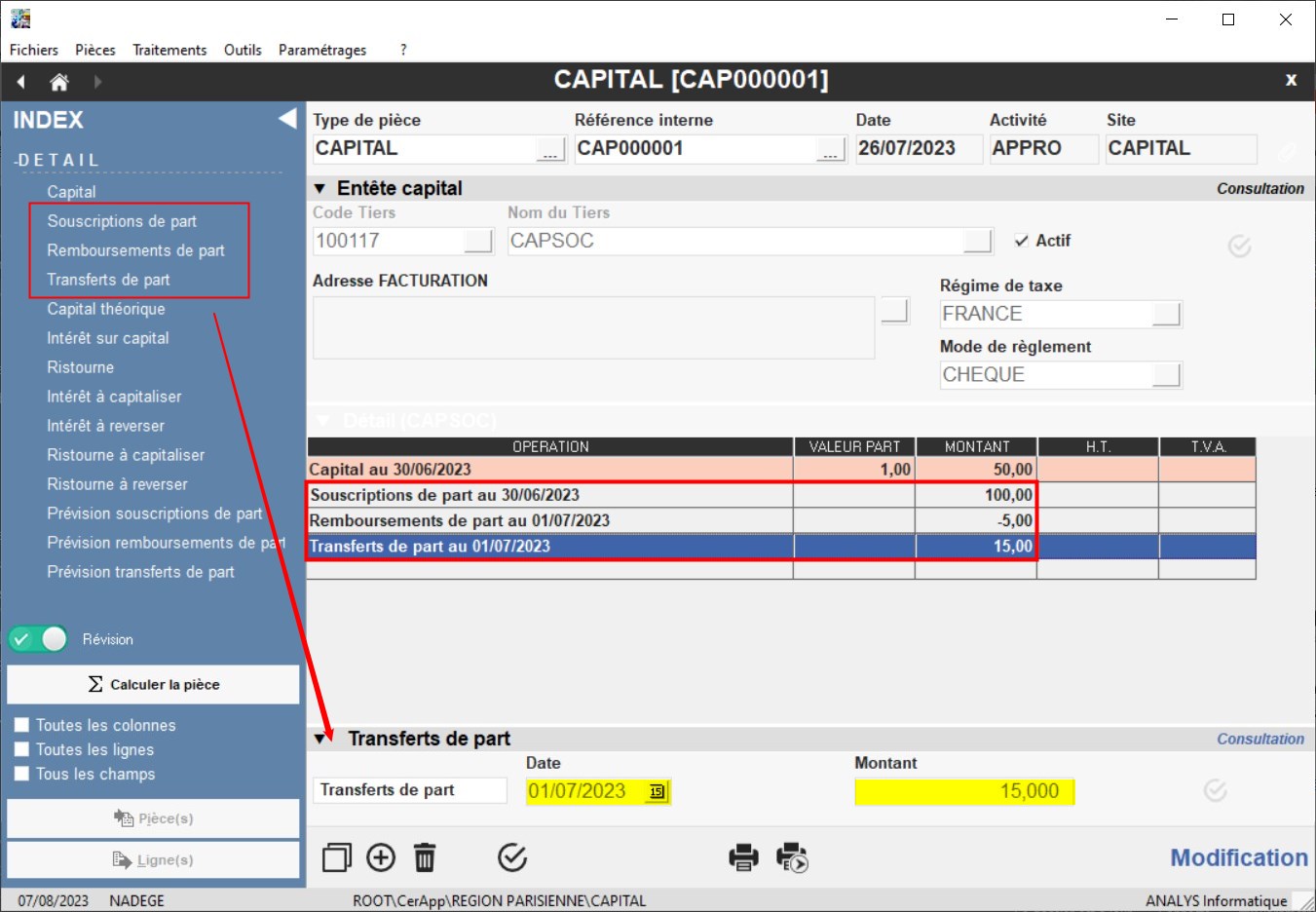1316x912 pixels.
Task: Delete the line with trash icon
Action: click(425, 857)
